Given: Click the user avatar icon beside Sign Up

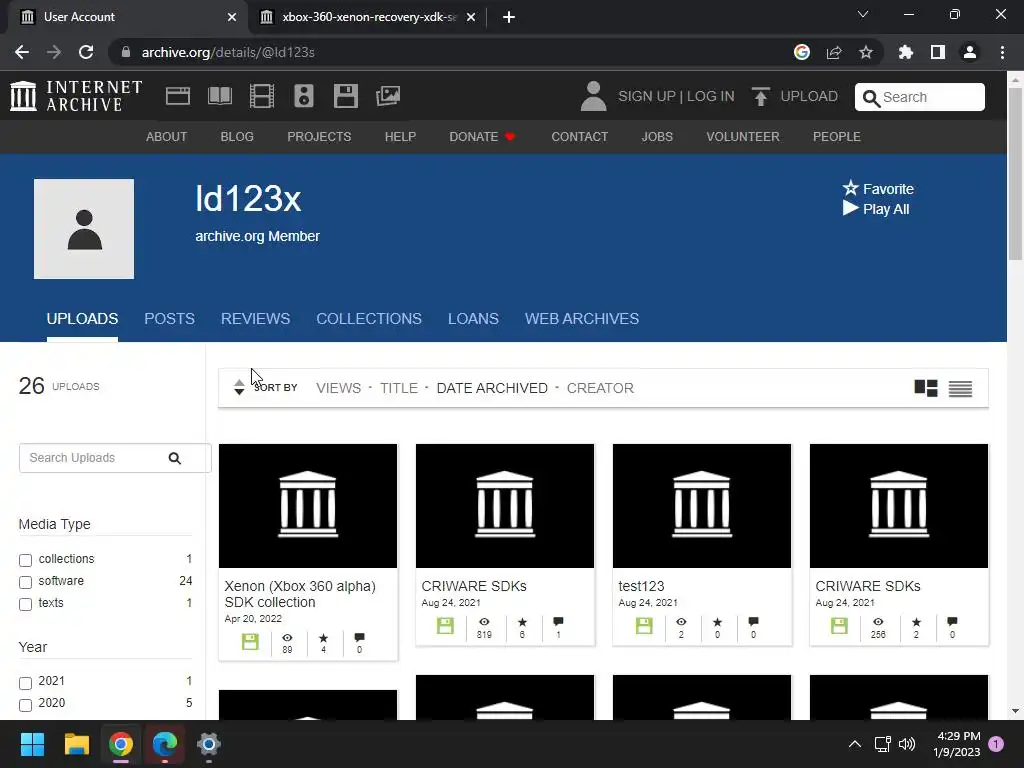Looking at the screenshot, I should pyautogui.click(x=593, y=96).
